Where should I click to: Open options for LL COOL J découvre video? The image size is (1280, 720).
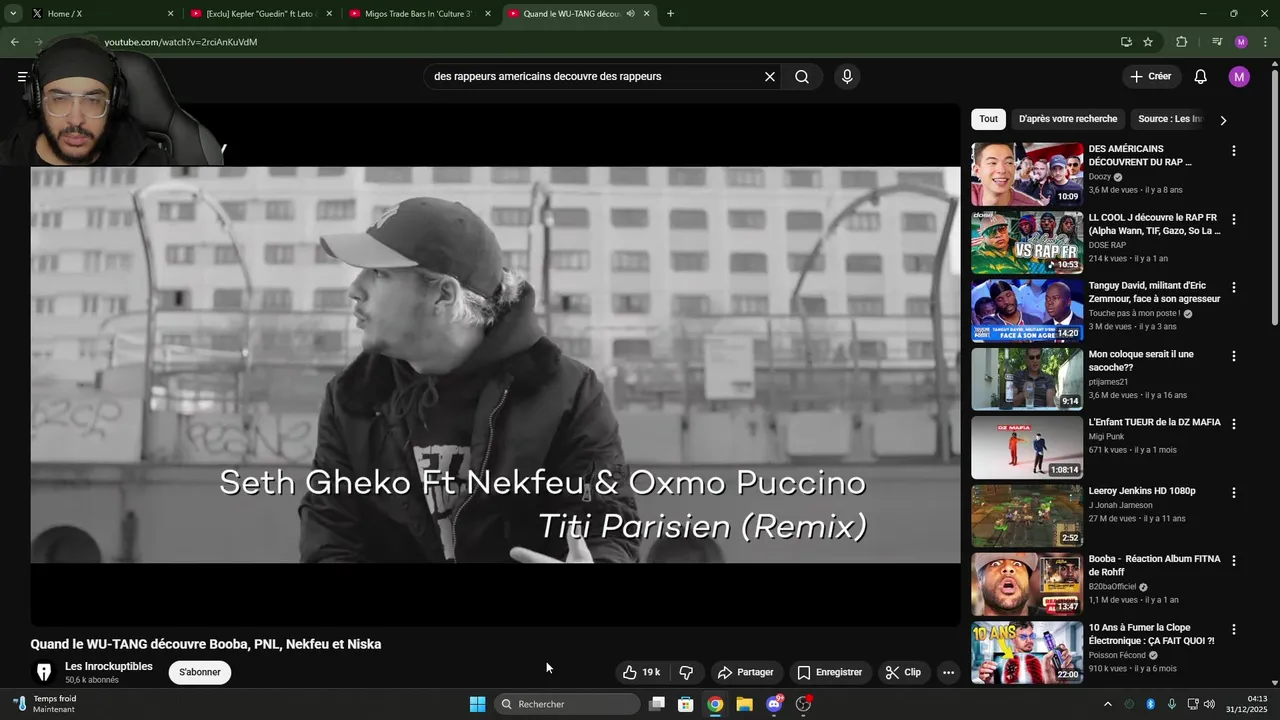[1233, 219]
